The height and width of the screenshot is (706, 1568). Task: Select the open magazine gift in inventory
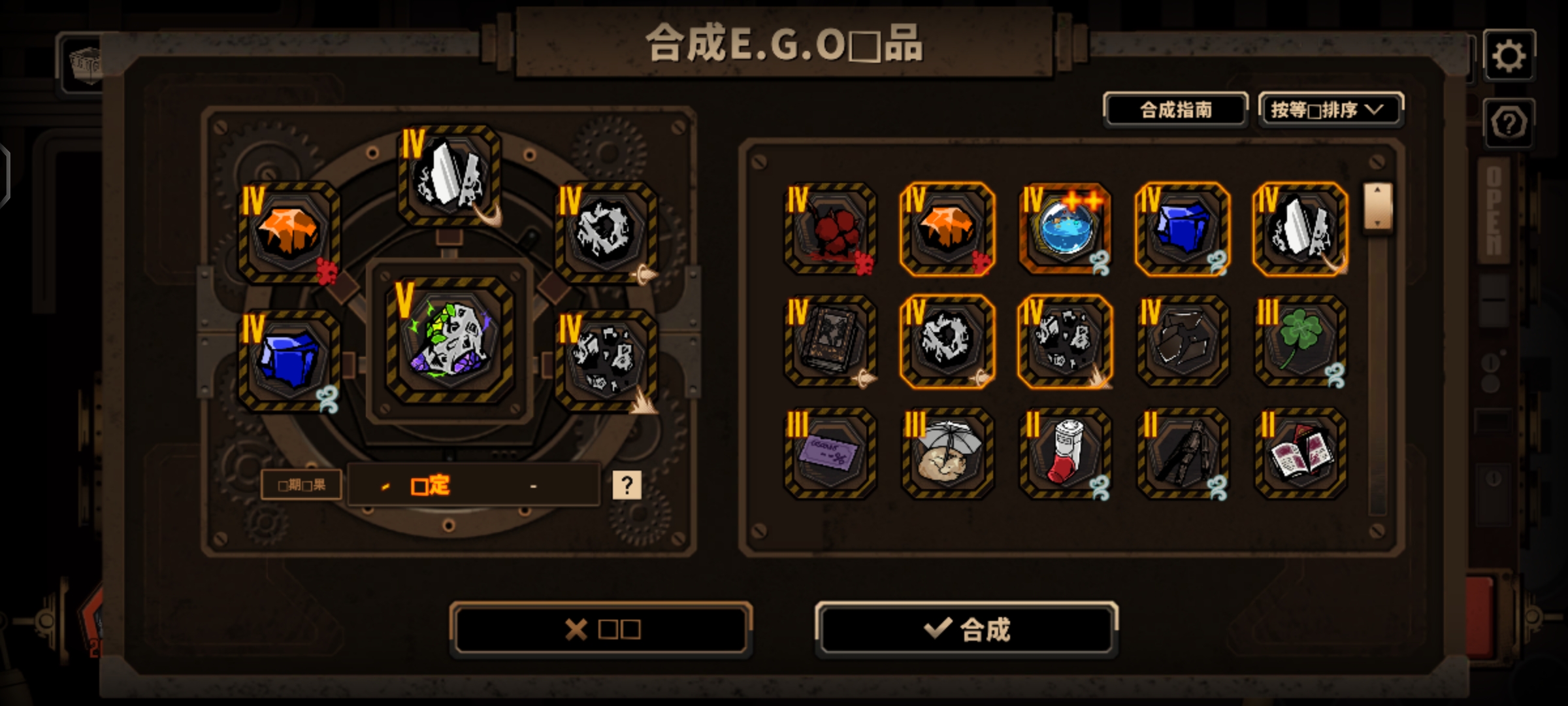click(x=1300, y=454)
